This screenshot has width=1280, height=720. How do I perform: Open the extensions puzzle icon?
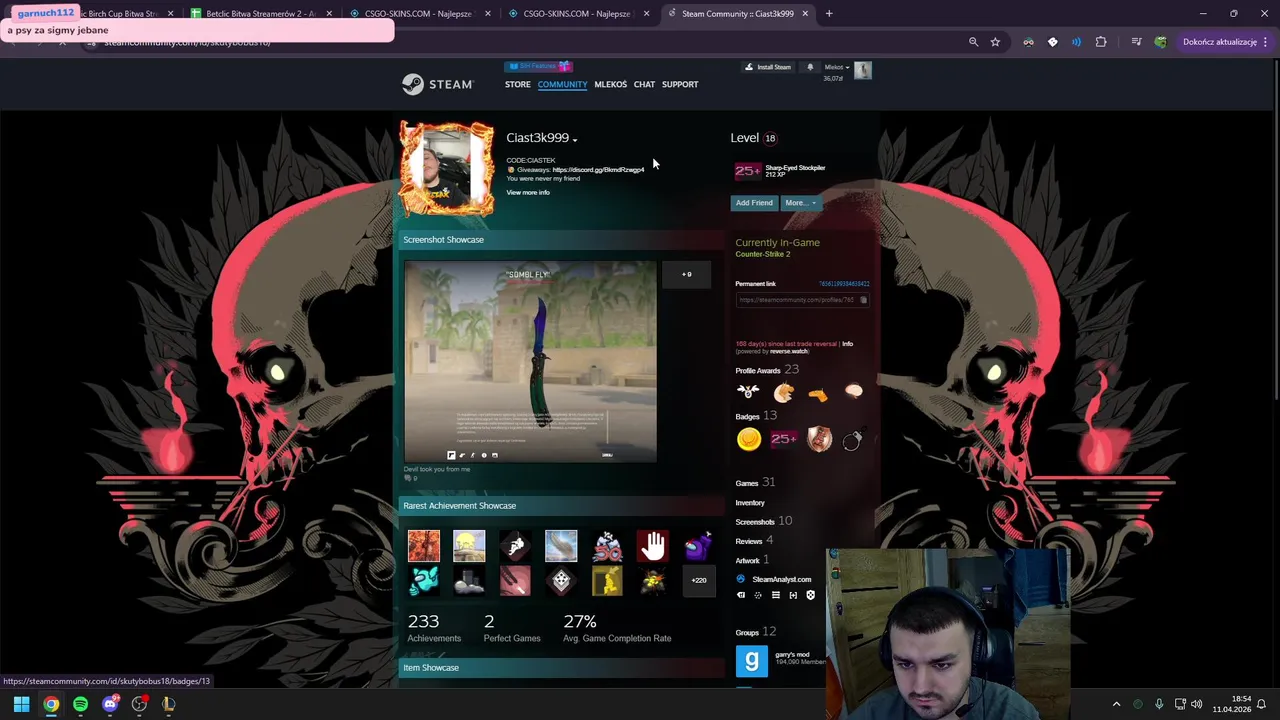(x=1101, y=42)
